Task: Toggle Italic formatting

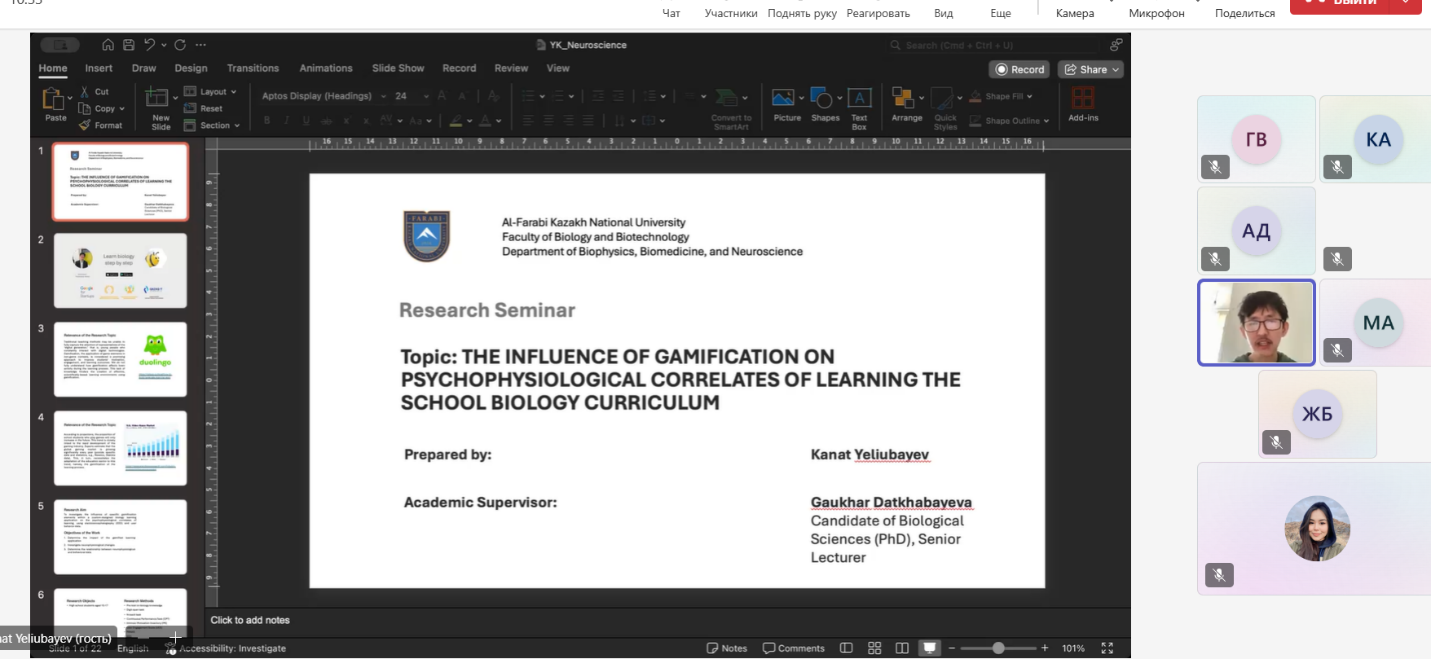Action: click(286, 121)
